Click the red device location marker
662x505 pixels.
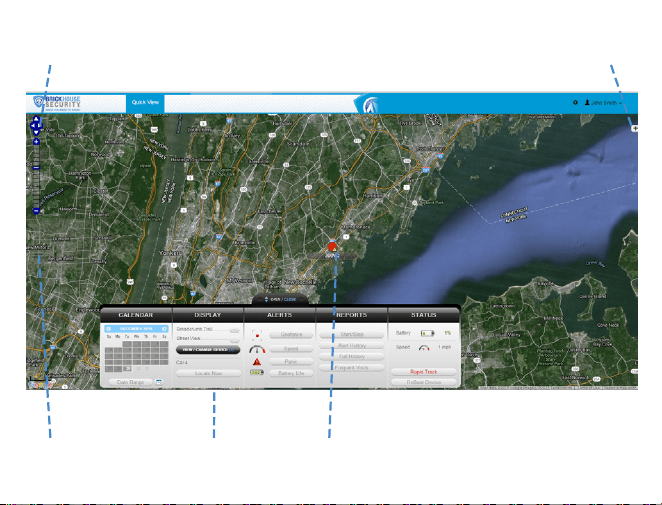point(332,247)
